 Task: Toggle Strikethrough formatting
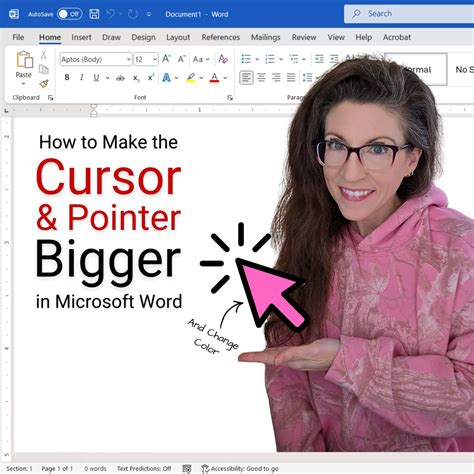tap(120, 78)
